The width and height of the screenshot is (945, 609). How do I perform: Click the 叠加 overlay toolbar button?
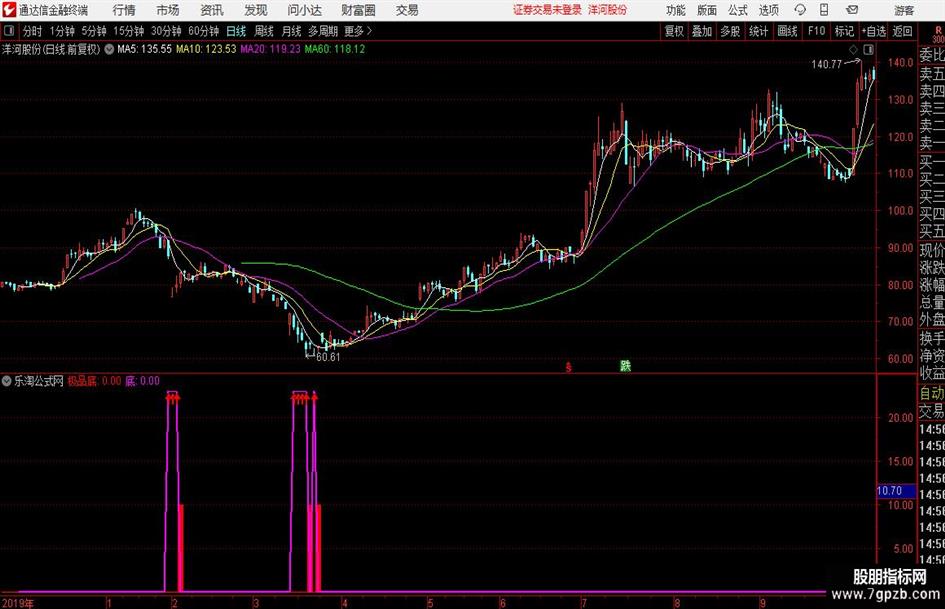[x=702, y=31]
